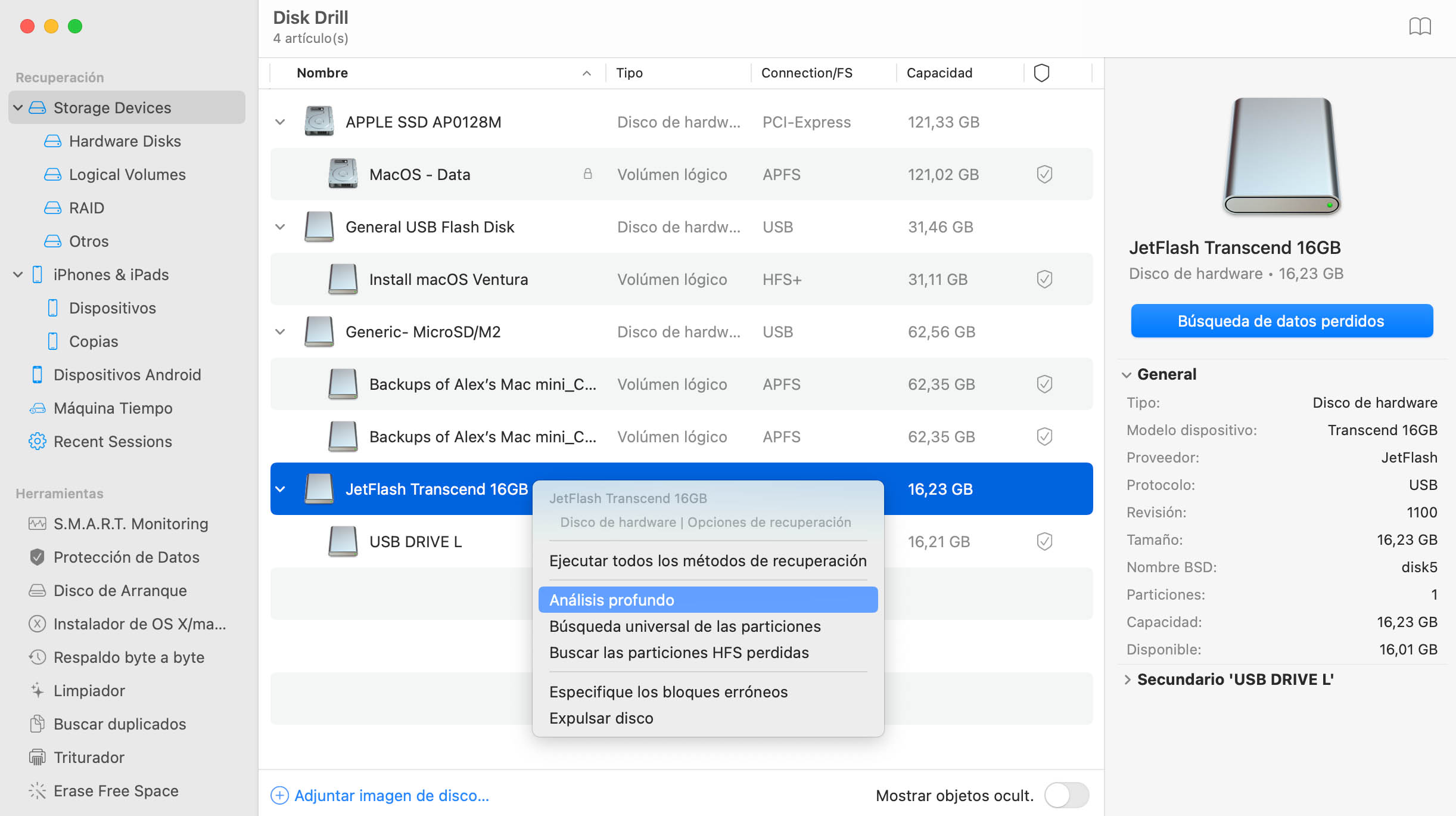Click the Connection/FS column header

tap(824, 73)
